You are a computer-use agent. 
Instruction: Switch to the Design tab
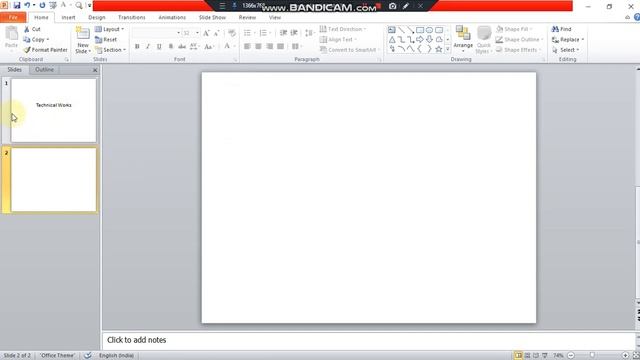point(97,18)
